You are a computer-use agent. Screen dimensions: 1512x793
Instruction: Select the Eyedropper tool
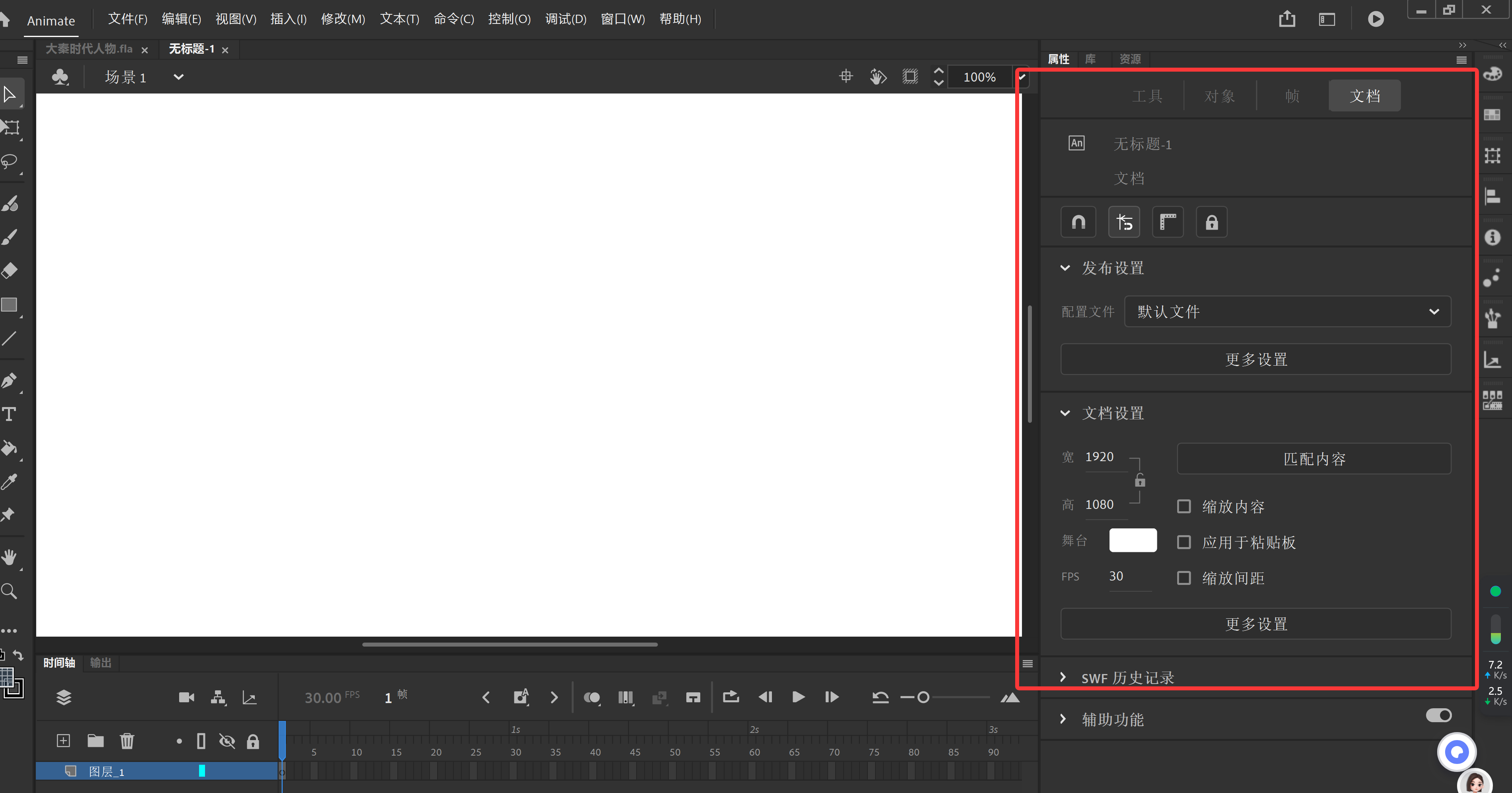[x=9, y=481]
